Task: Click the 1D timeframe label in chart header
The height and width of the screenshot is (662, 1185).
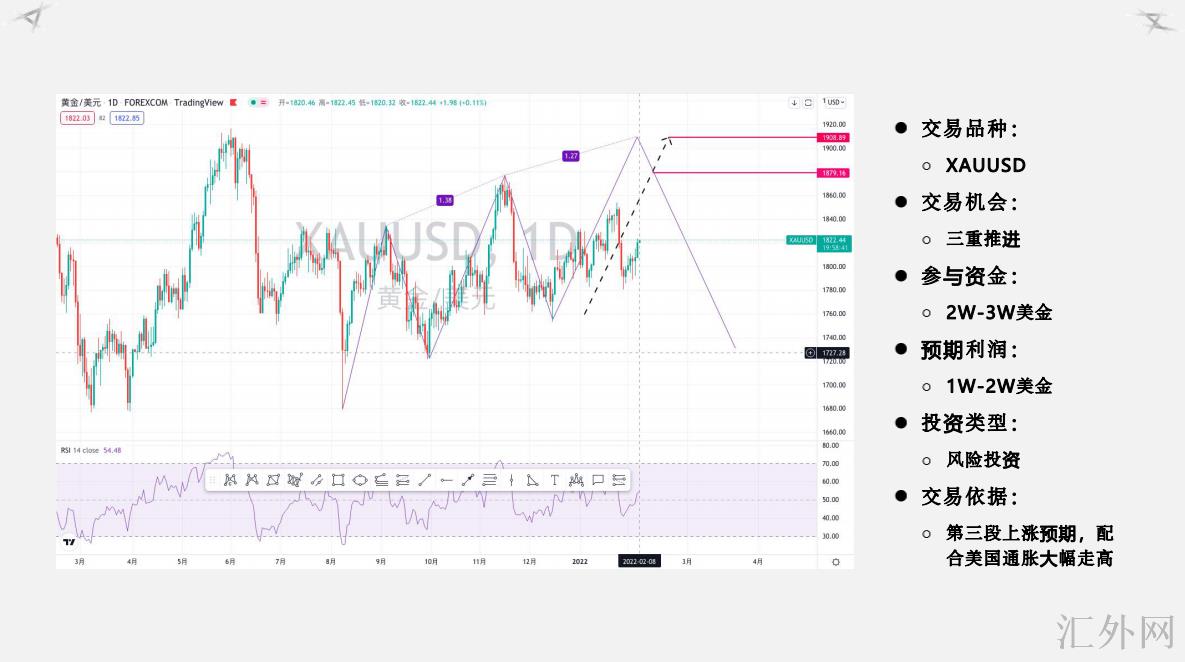Action: click(x=113, y=102)
